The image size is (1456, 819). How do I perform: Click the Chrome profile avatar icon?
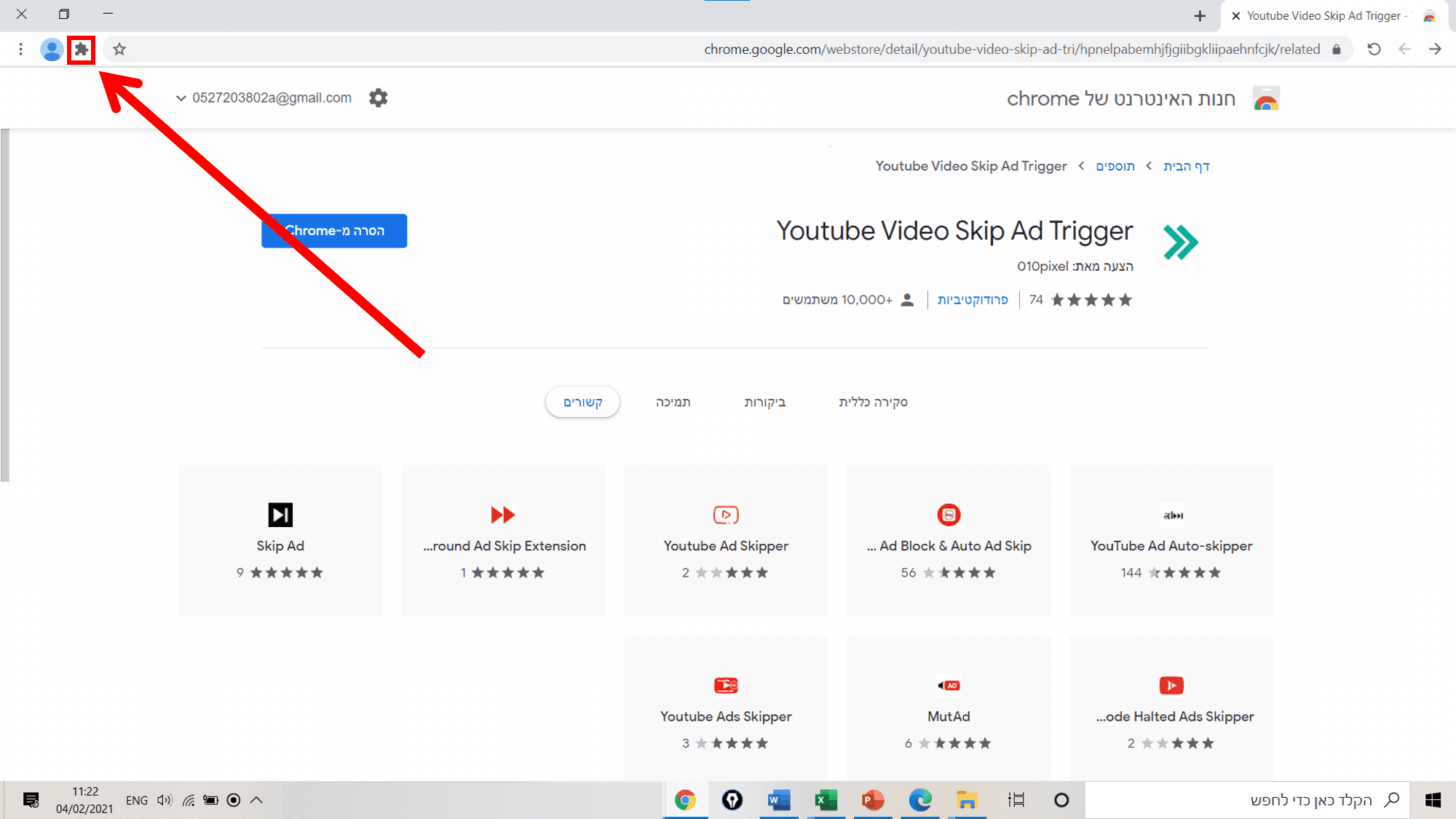pos(51,49)
